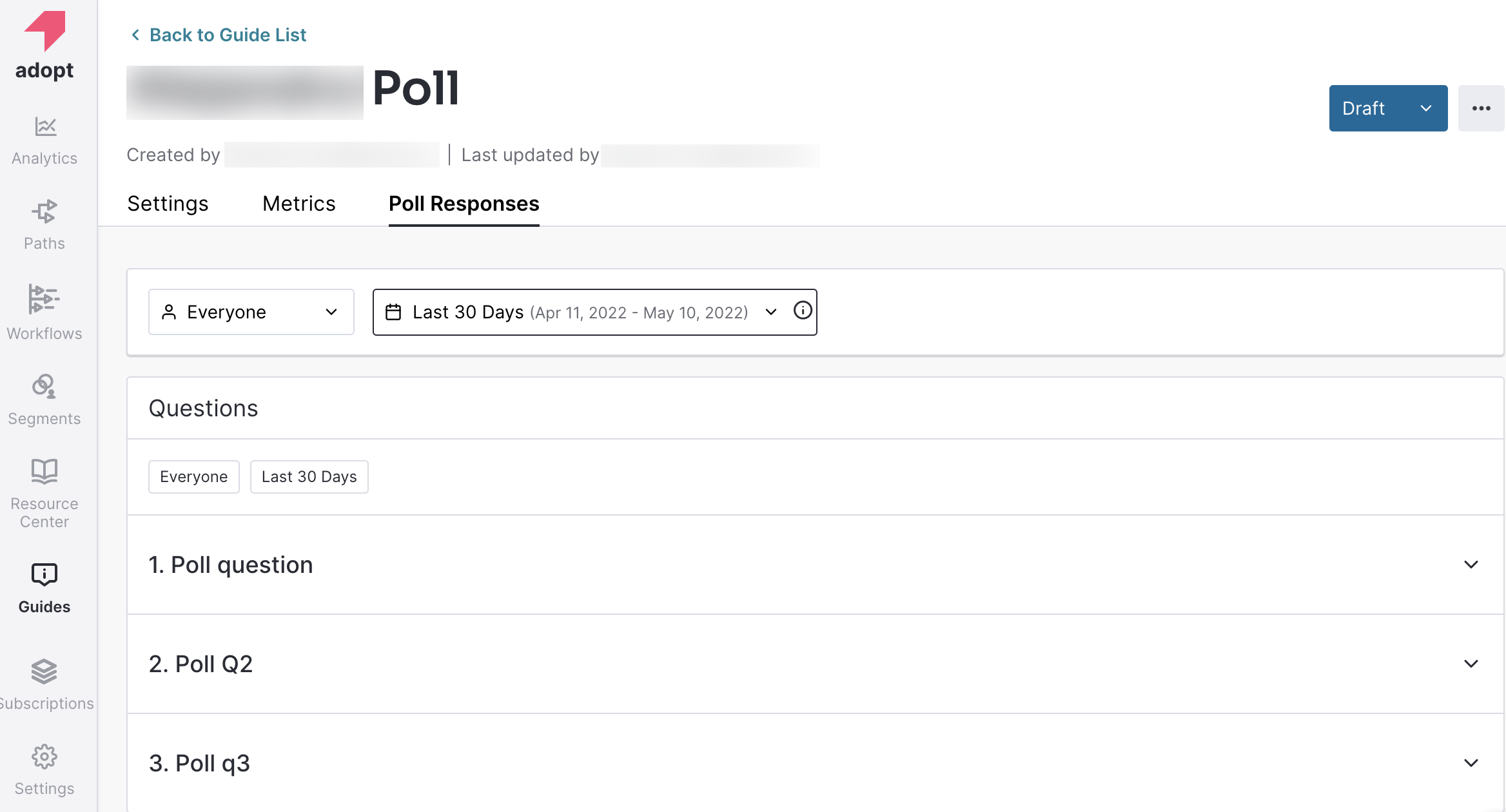Open the Settings gear in the sidebar

44,757
